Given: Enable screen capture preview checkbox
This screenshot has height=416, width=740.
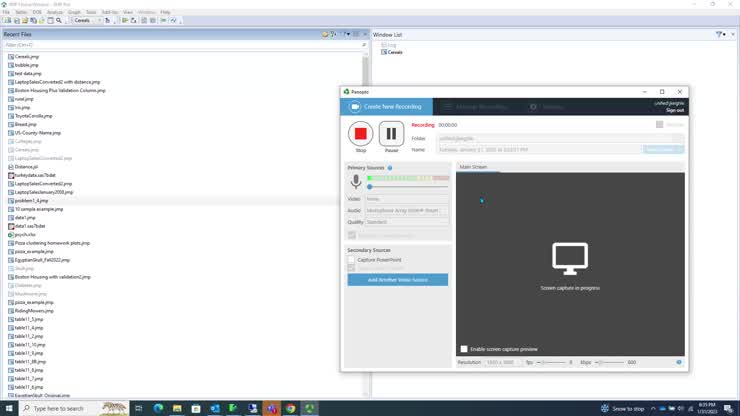Looking at the screenshot, I should 464,349.
